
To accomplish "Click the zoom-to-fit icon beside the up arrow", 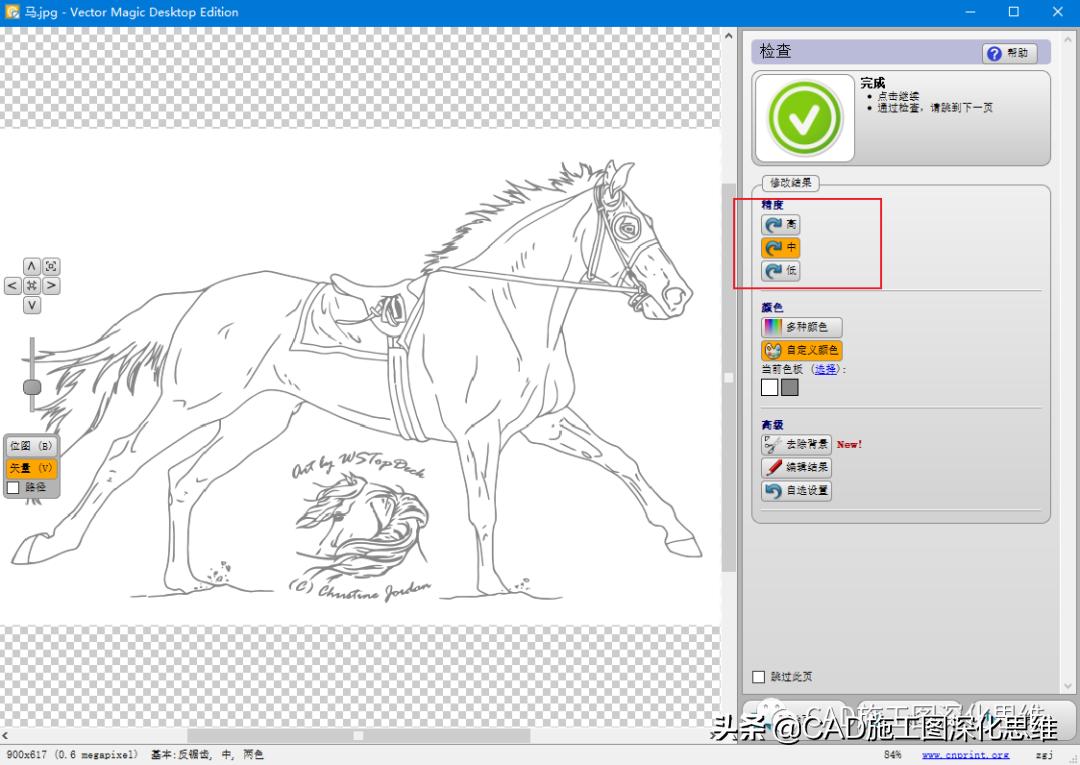I will pos(51,266).
